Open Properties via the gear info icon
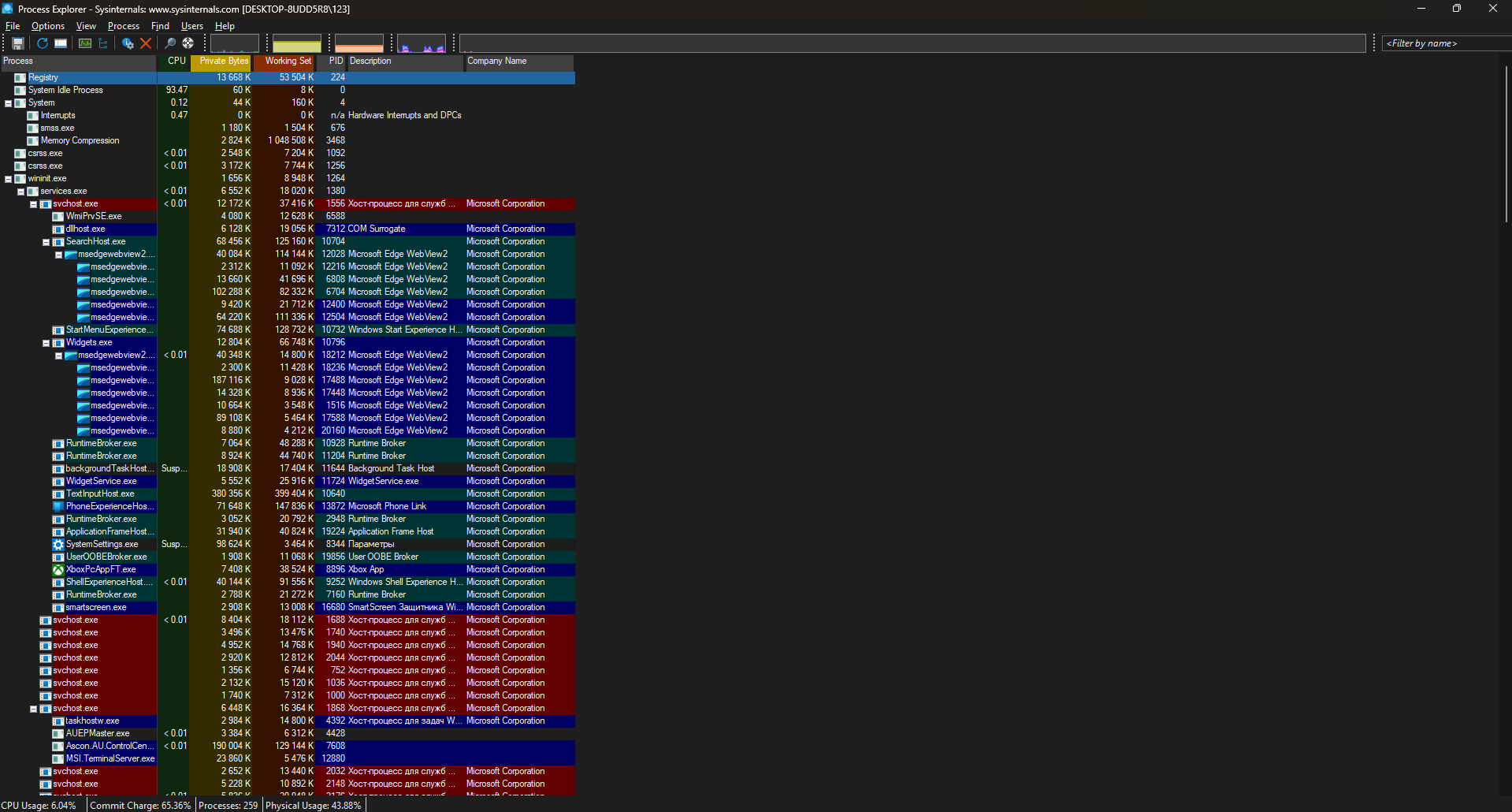1512x812 pixels. [128, 43]
